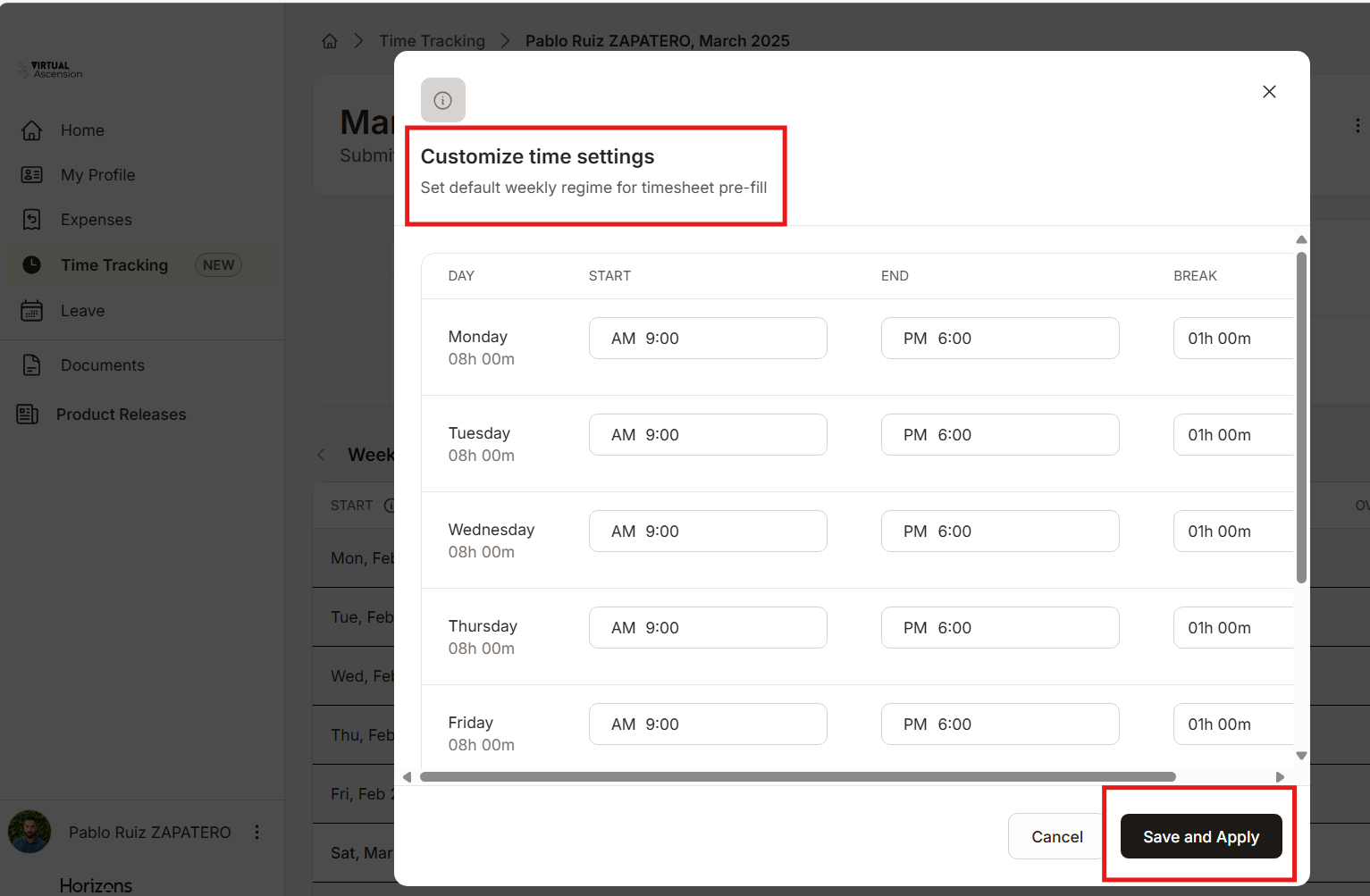Screen dimensions: 1370x896
Task: Open the user options menu beside Pablo Ruiz ZAPATERO
Action: [257, 833]
